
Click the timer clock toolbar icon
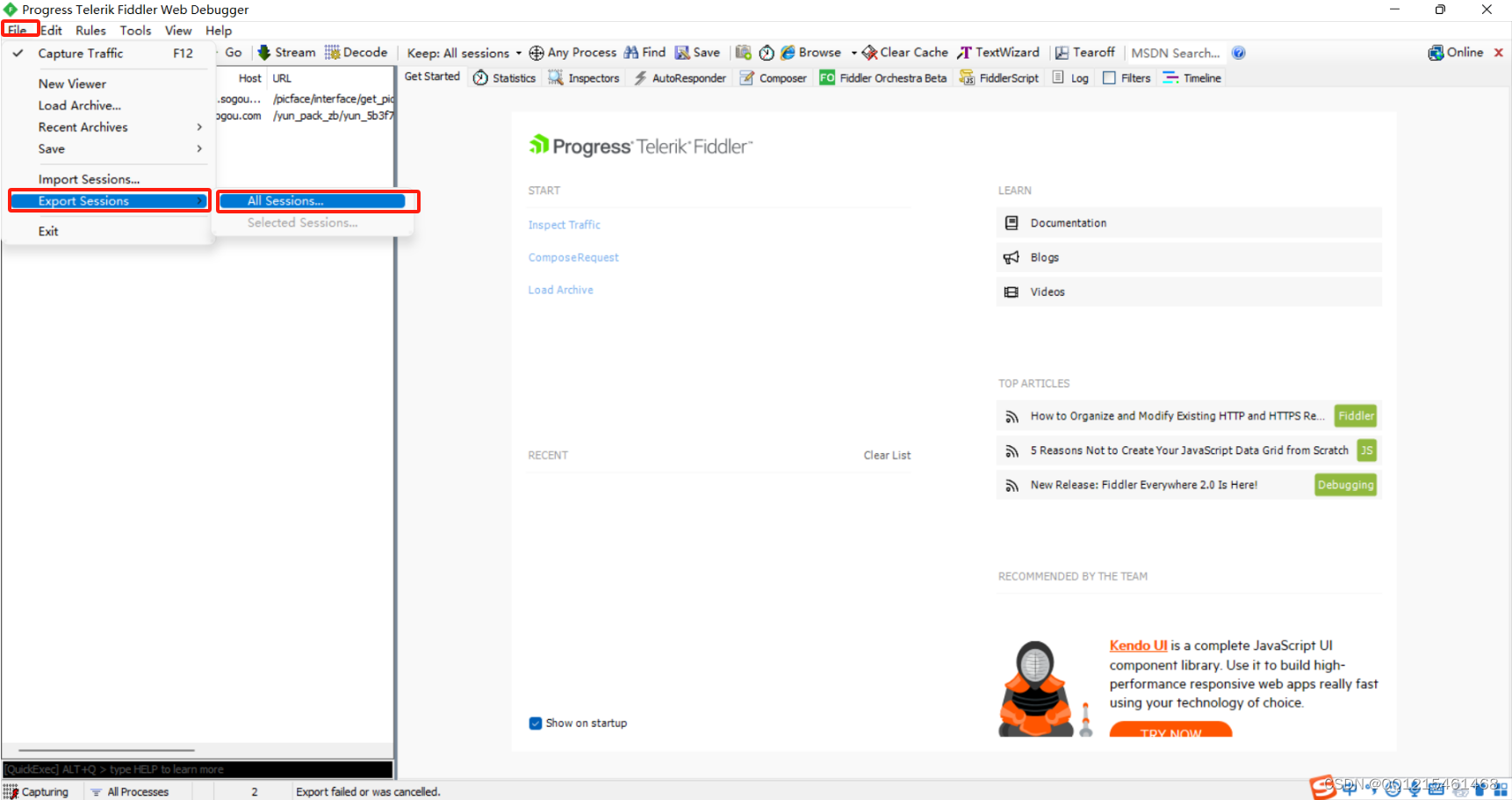coord(767,53)
